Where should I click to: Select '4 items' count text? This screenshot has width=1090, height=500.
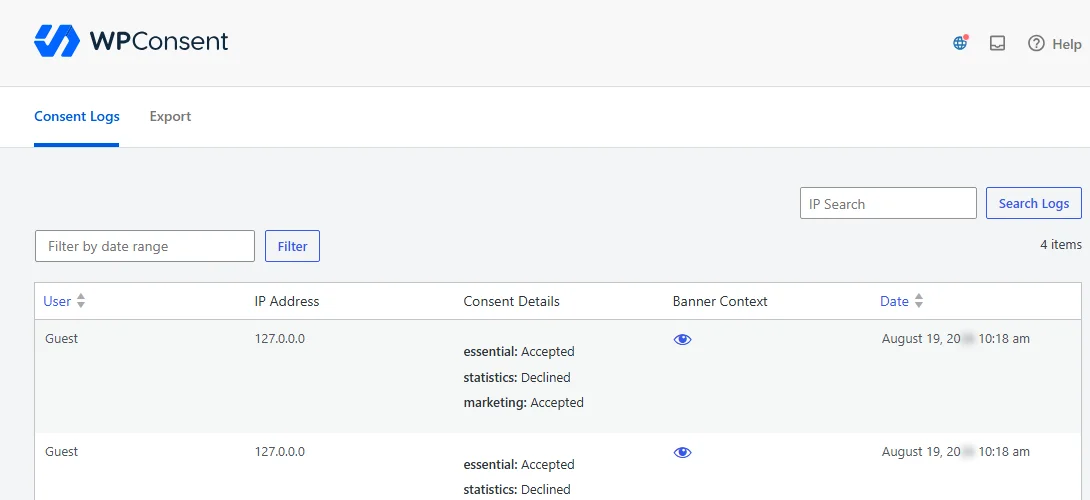[x=1061, y=244]
